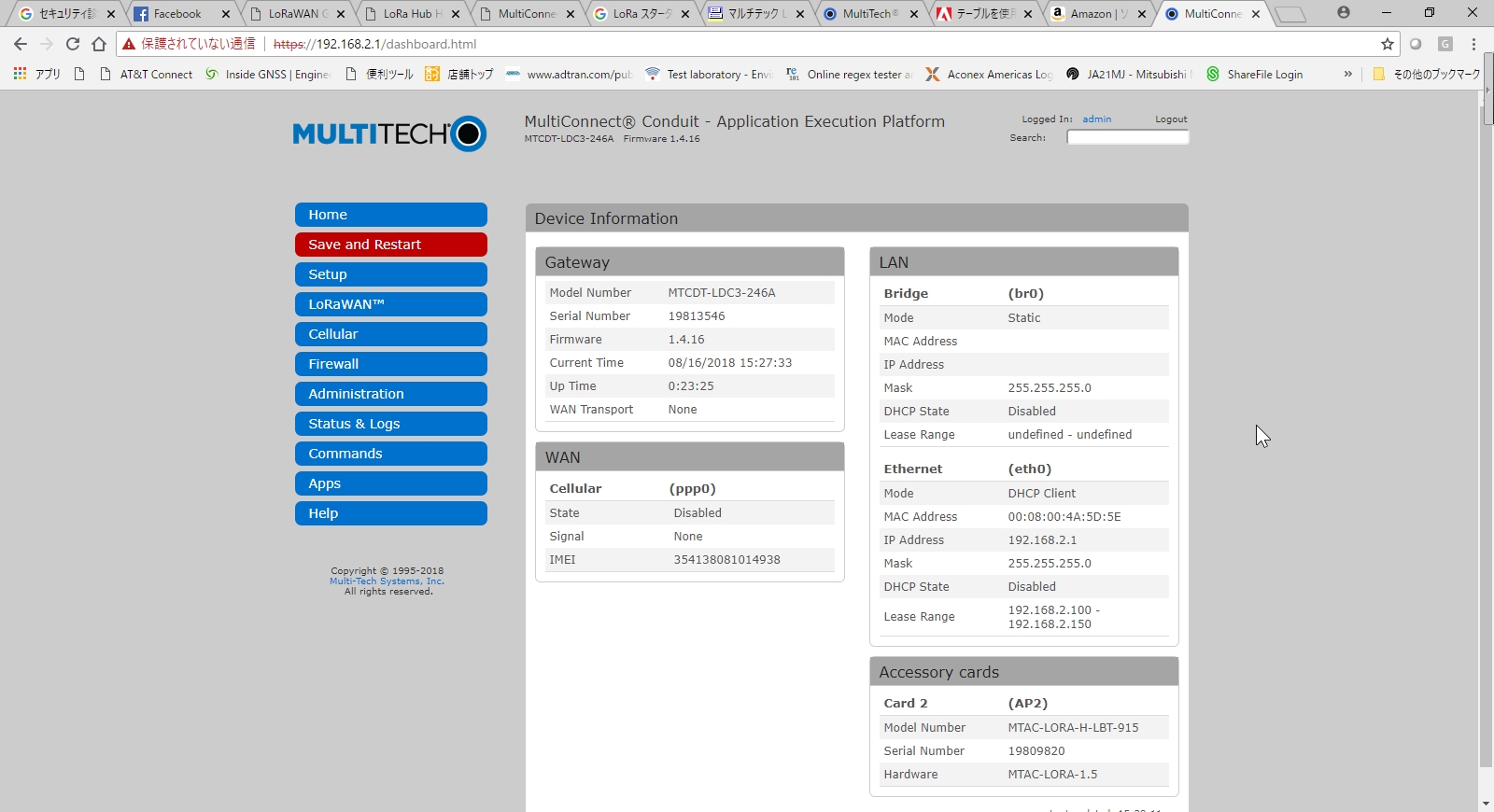The height and width of the screenshot is (812, 1494).
Task: Go back with the browser back arrow
Action: pyautogui.click(x=21, y=44)
